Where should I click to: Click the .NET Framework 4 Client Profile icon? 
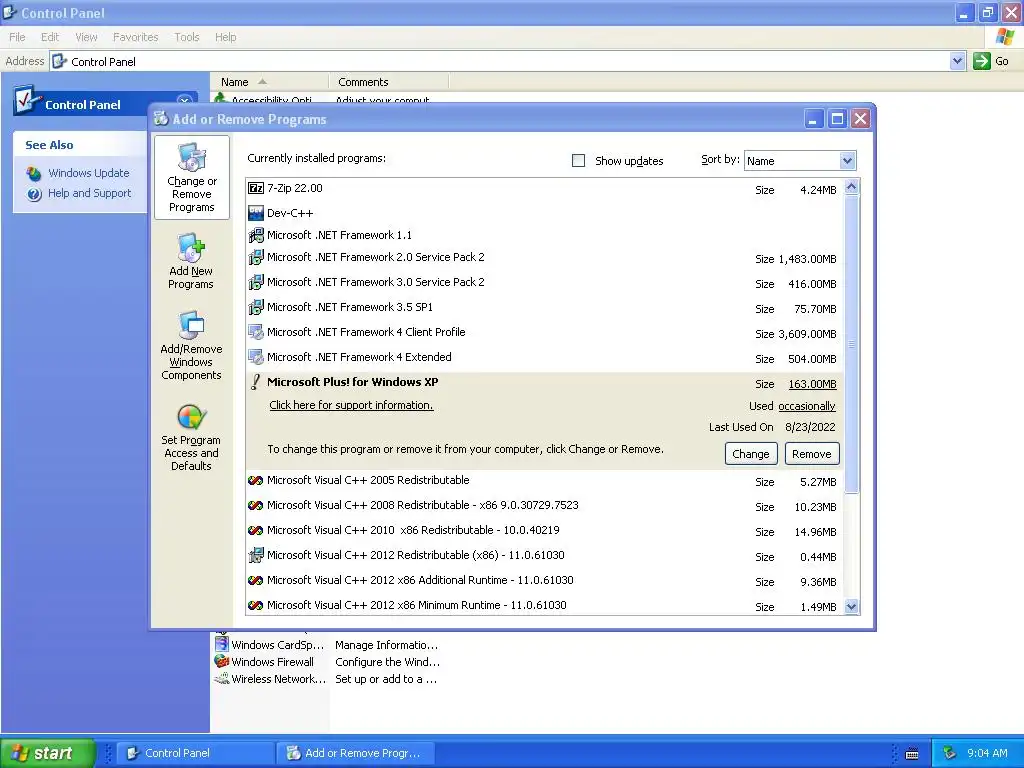[255, 332]
